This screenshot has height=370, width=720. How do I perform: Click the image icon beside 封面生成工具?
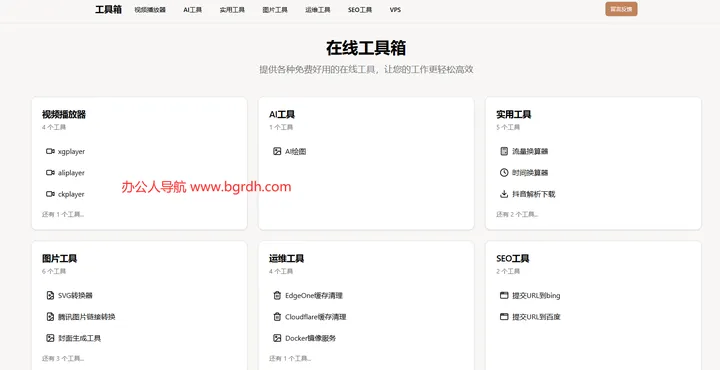[x=50, y=338]
